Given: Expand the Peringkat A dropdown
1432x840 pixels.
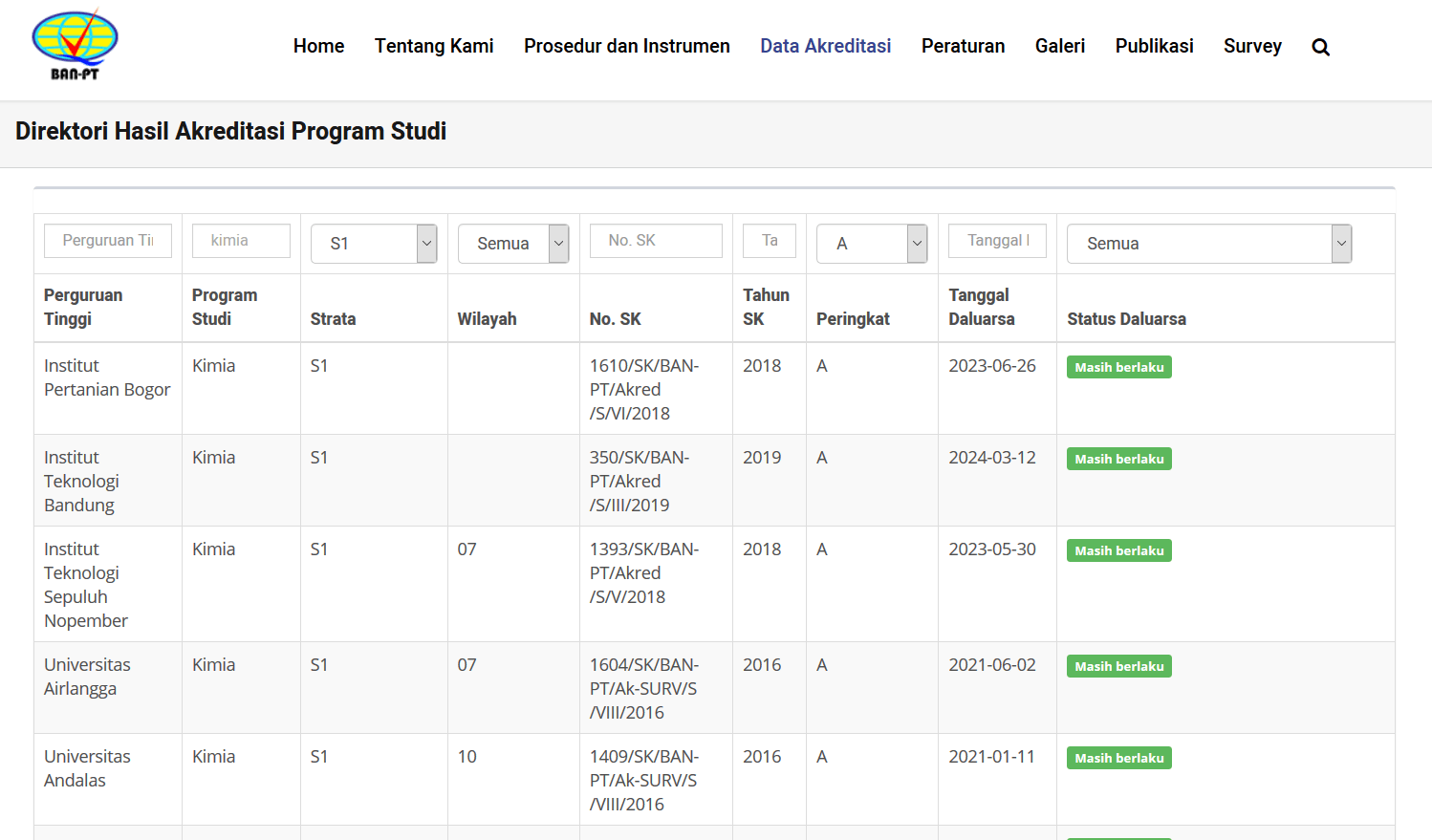Looking at the screenshot, I should (x=872, y=244).
